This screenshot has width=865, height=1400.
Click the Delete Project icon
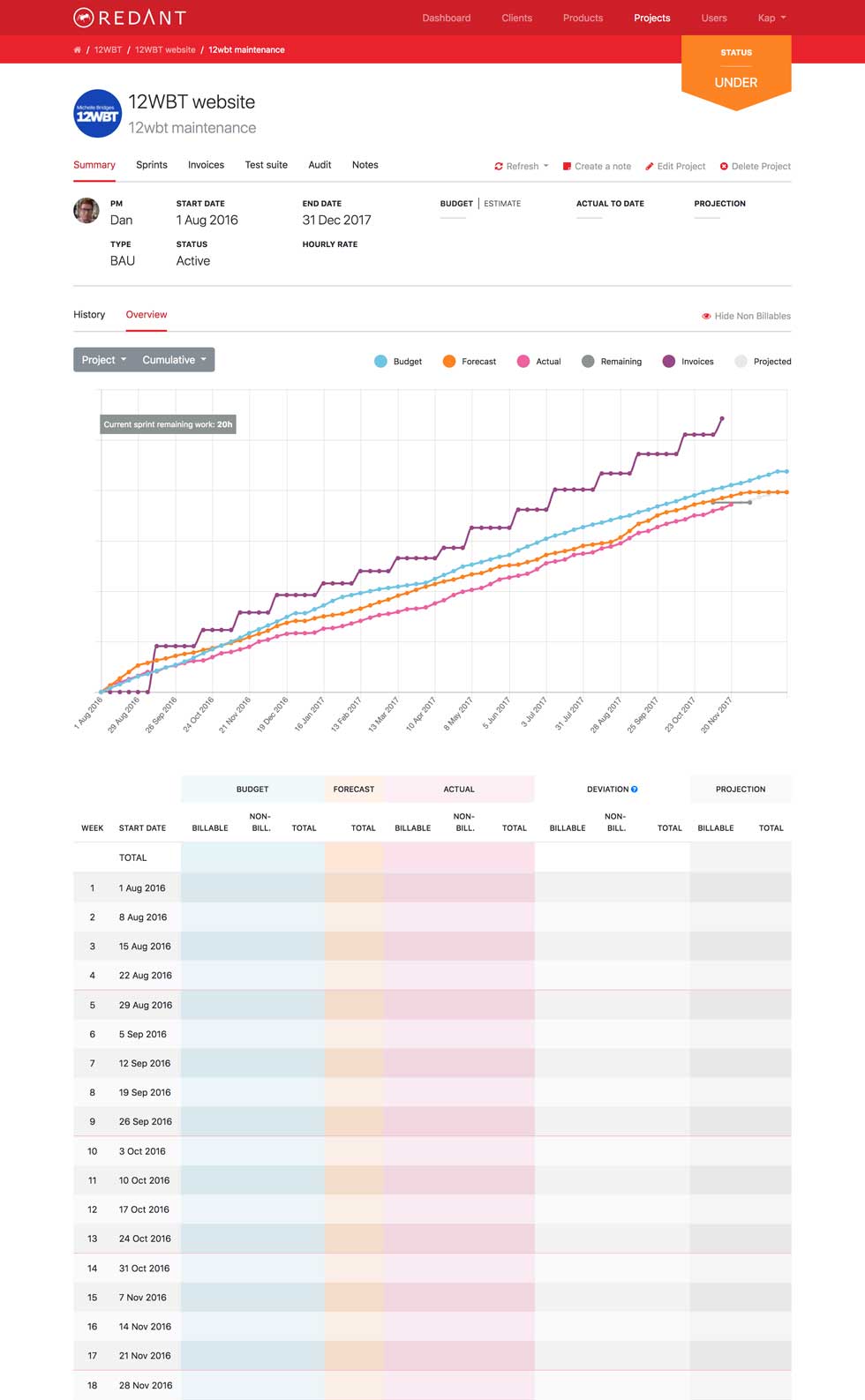tap(724, 166)
